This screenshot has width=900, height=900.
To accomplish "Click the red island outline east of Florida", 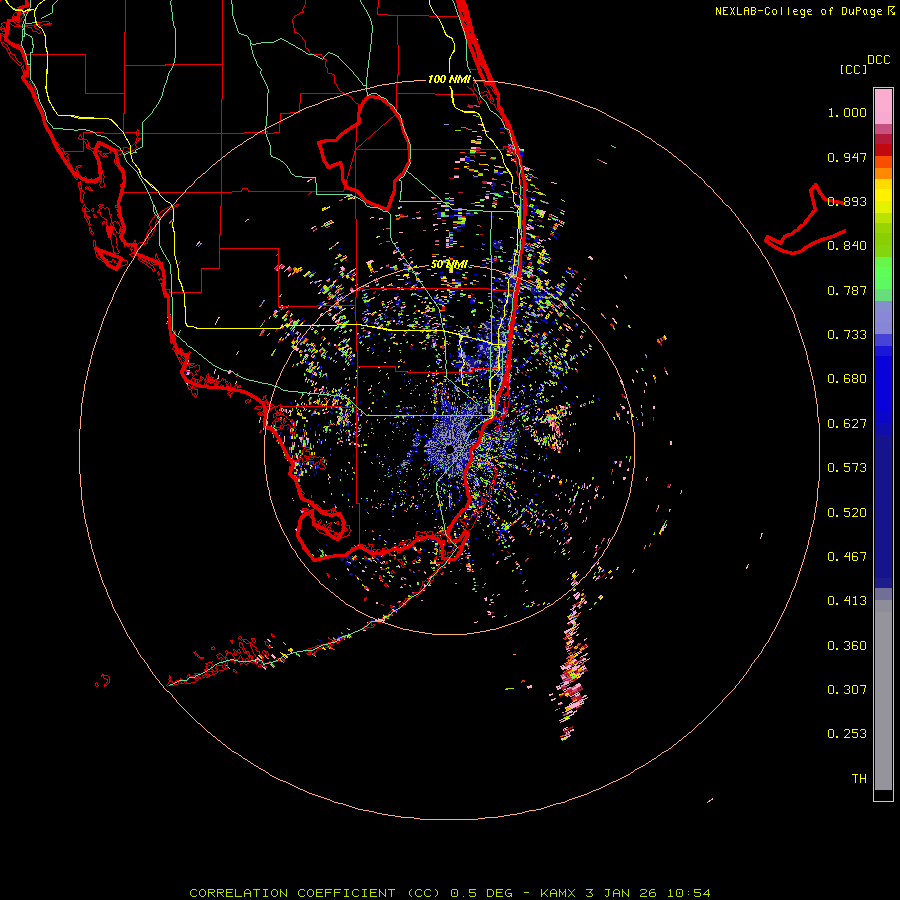I will 805,219.
